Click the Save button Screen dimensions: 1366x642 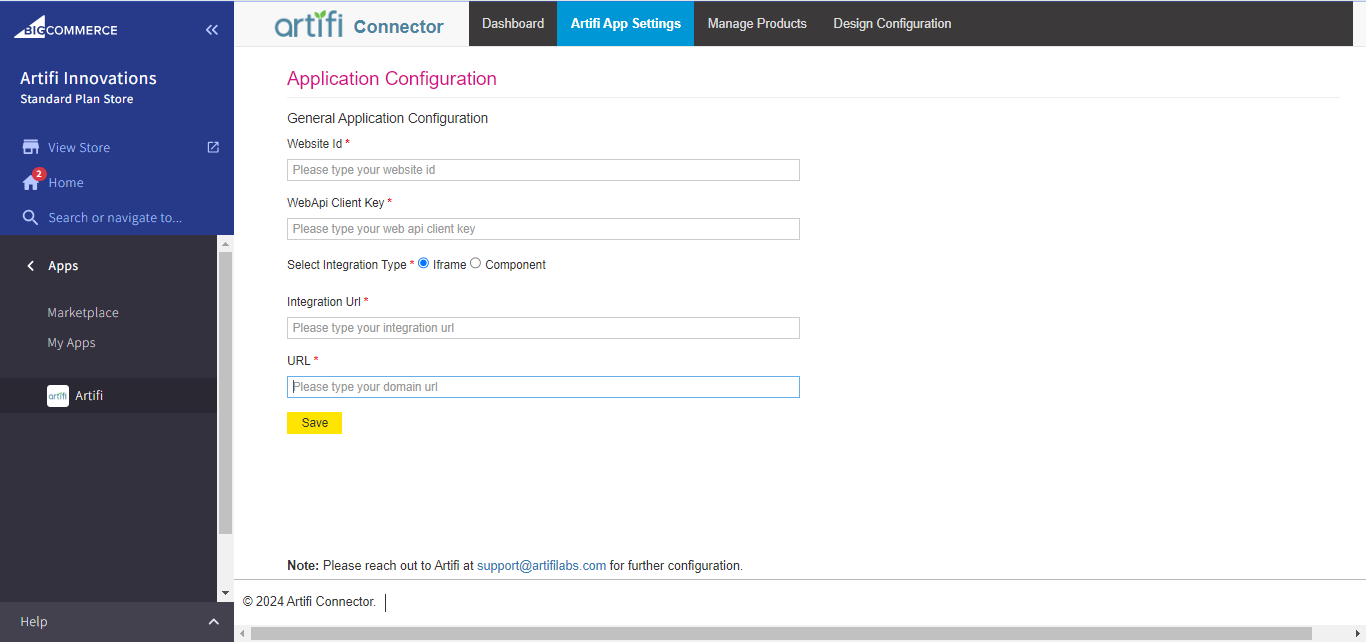[x=314, y=423]
